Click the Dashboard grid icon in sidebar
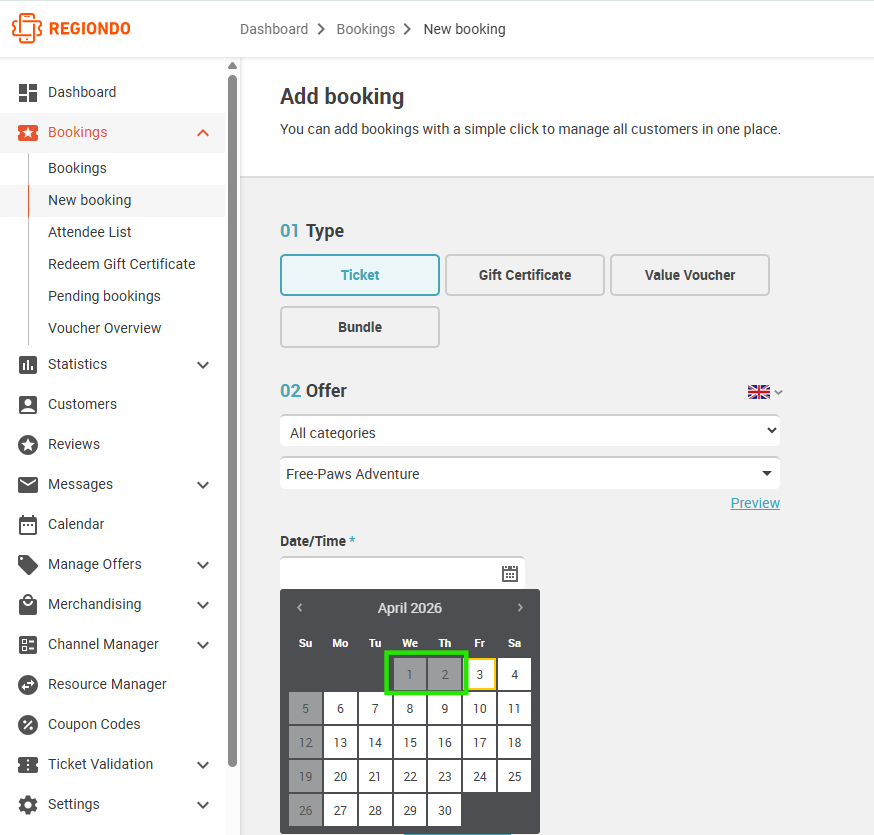 click(x=28, y=93)
